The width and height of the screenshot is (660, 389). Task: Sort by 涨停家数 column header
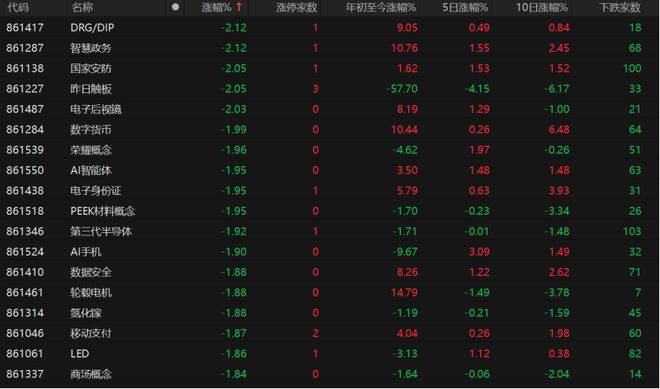click(297, 8)
